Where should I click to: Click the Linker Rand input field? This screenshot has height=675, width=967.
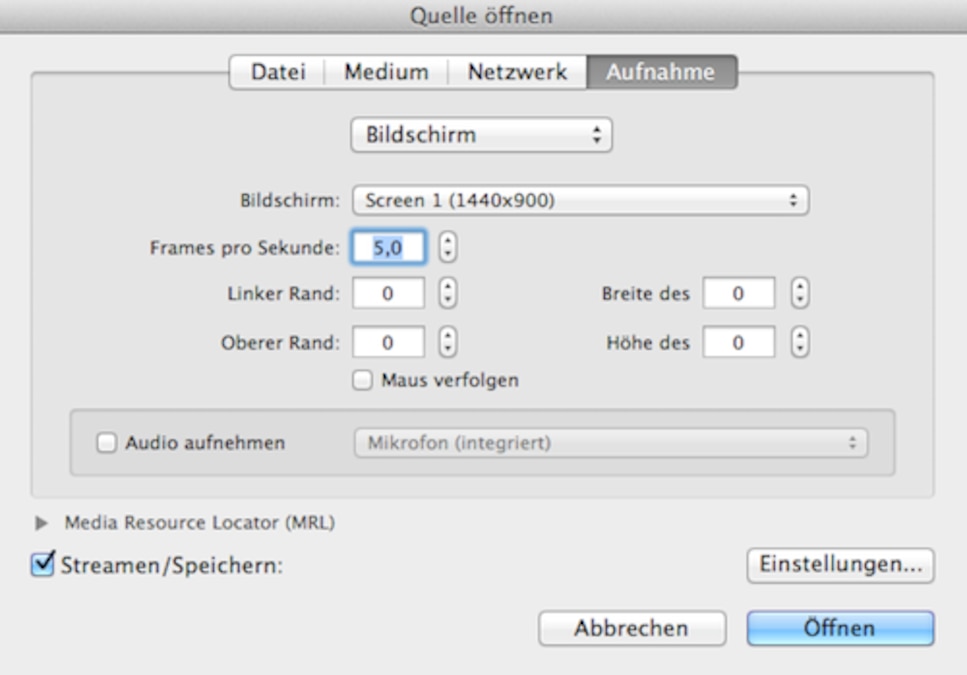(x=388, y=294)
